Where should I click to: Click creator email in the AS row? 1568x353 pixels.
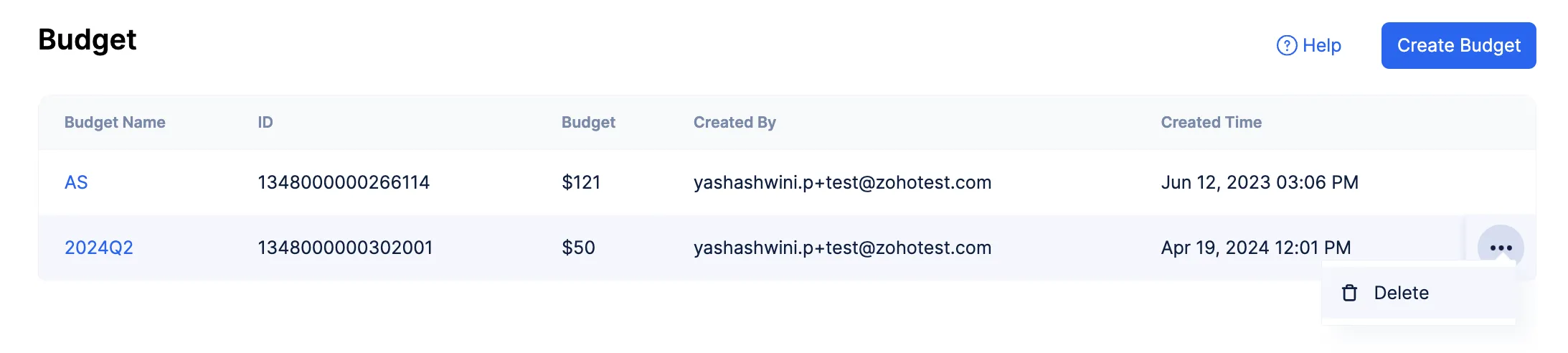click(x=842, y=182)
